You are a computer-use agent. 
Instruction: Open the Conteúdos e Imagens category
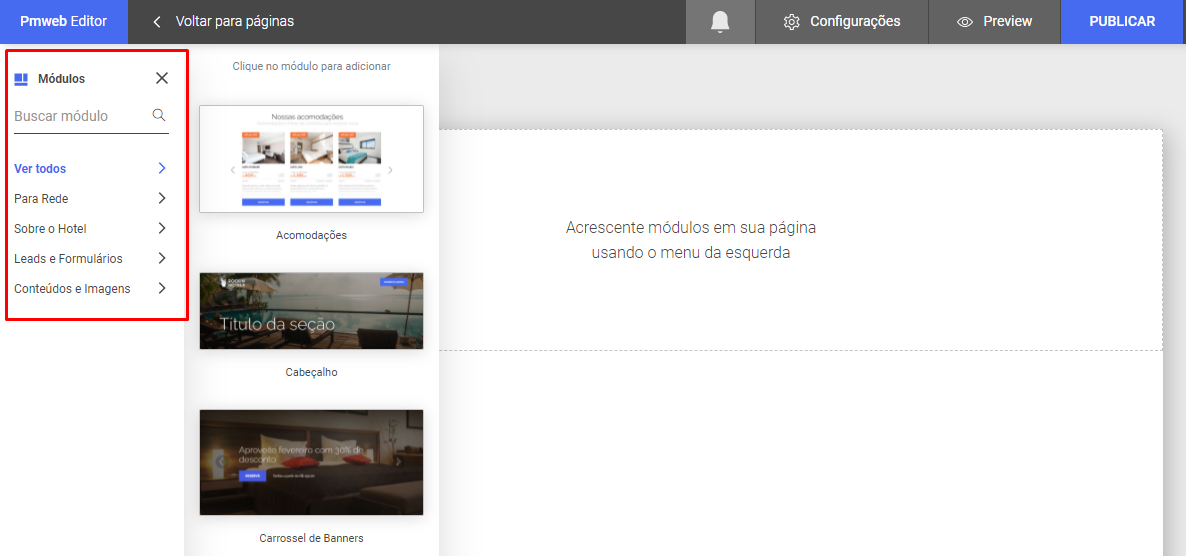point(72,289)
